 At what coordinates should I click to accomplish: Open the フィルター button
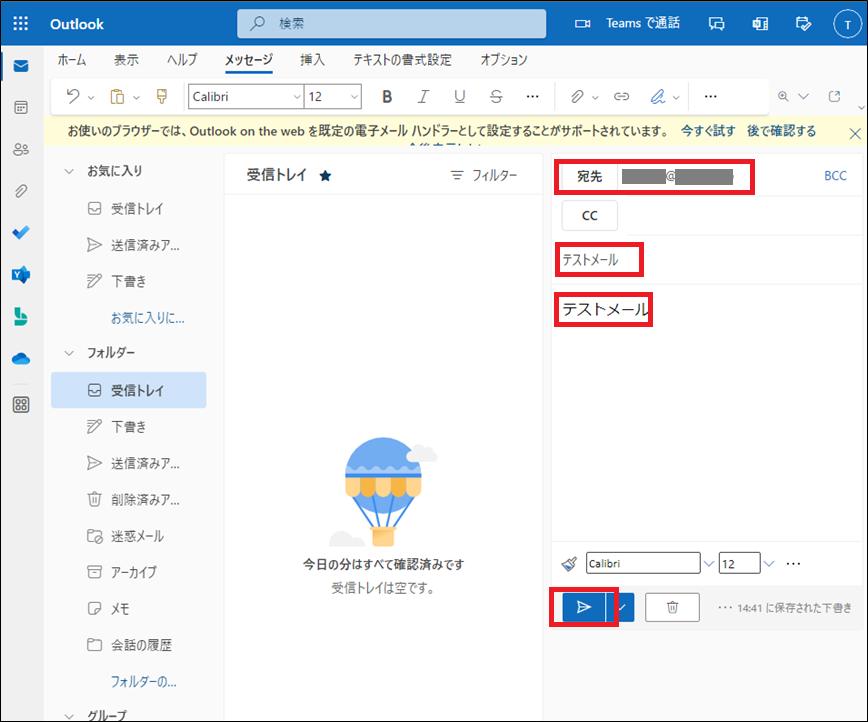[484, 176]
